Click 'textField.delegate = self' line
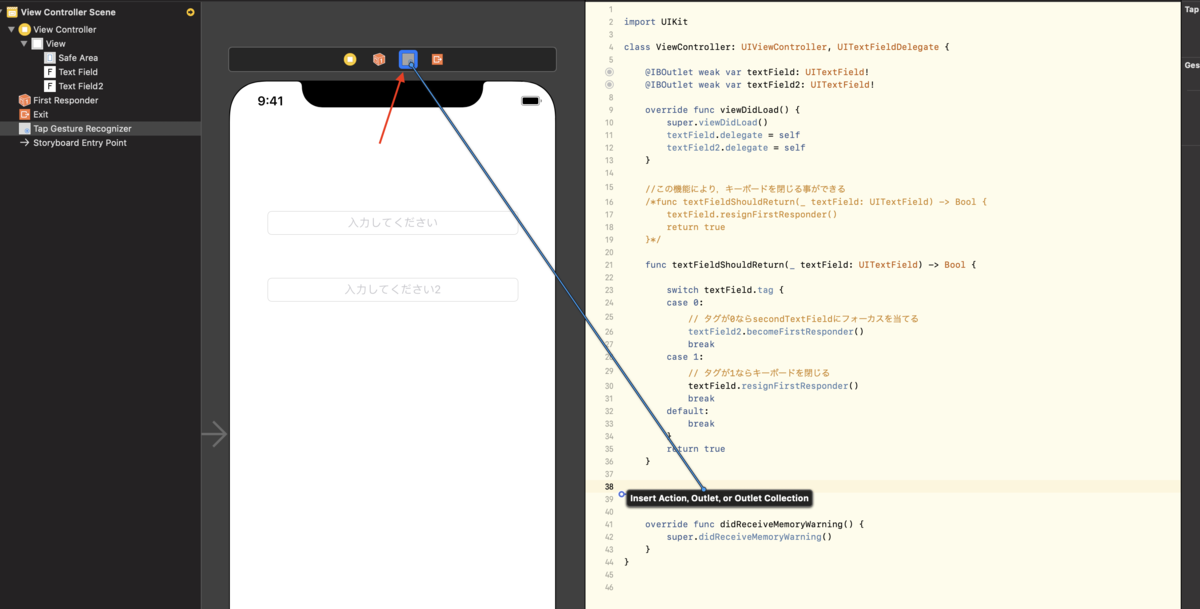 click(x=733, y=135)
